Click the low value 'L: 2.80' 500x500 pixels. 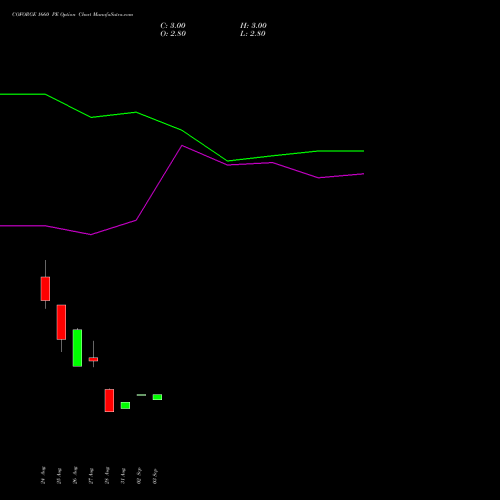[253, 34]
